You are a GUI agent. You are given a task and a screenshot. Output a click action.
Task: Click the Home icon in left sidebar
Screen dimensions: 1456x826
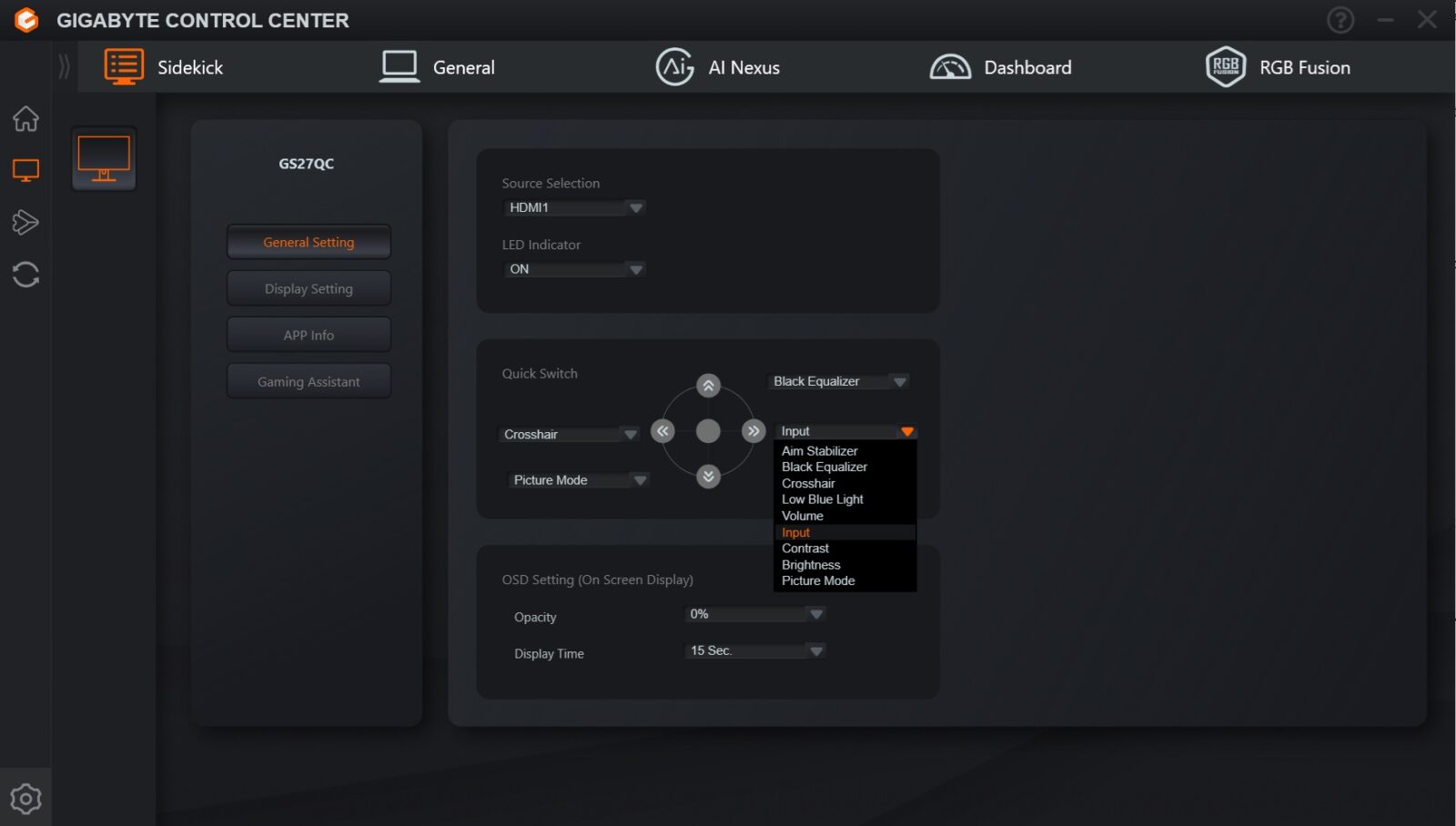tap(25, 118)
